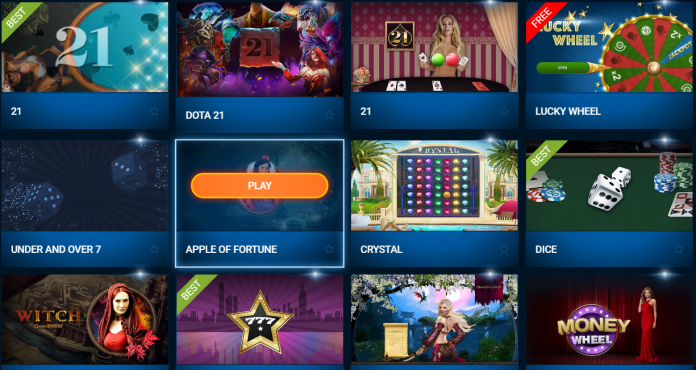Click the orange PLAY button

click(260, 185)
